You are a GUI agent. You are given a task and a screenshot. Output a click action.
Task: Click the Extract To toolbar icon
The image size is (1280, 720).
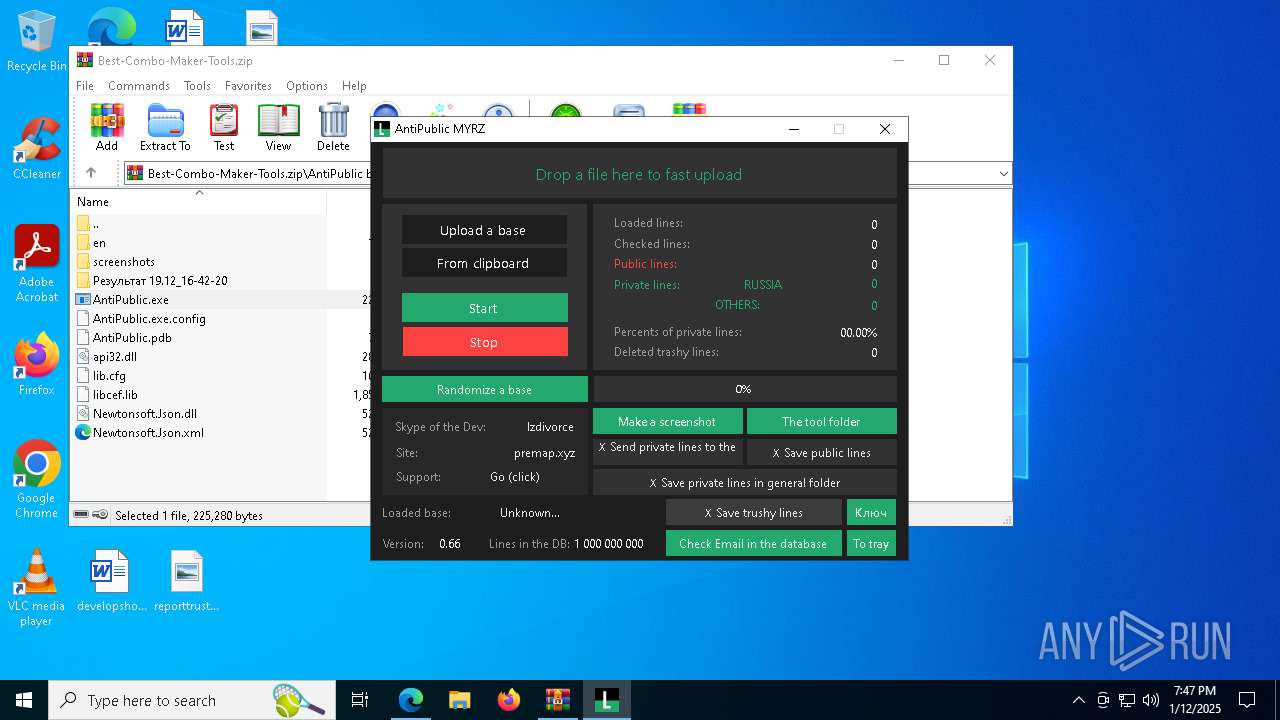click(x=165, y=127)
